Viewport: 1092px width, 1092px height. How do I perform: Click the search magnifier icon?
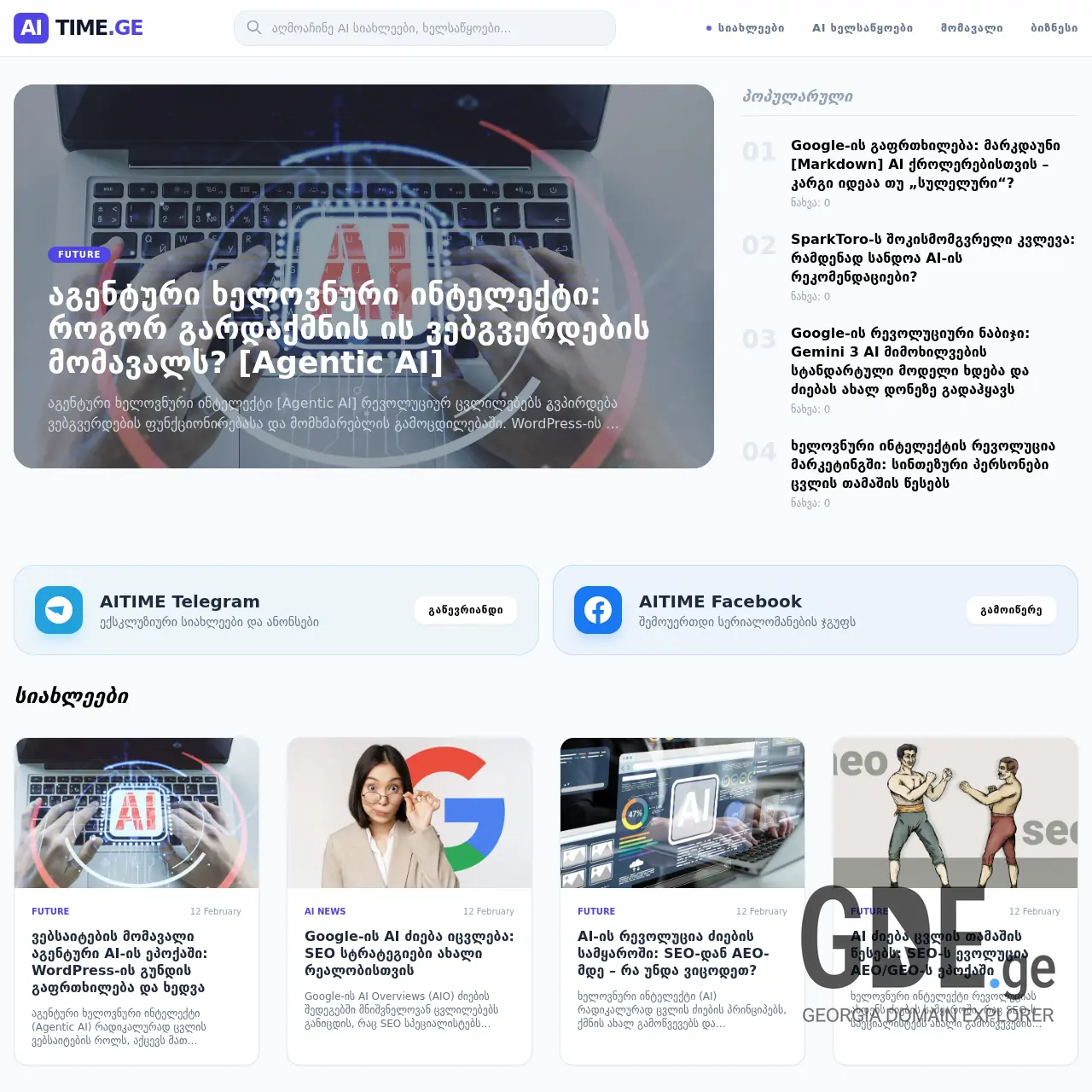[x=254, y=27]
